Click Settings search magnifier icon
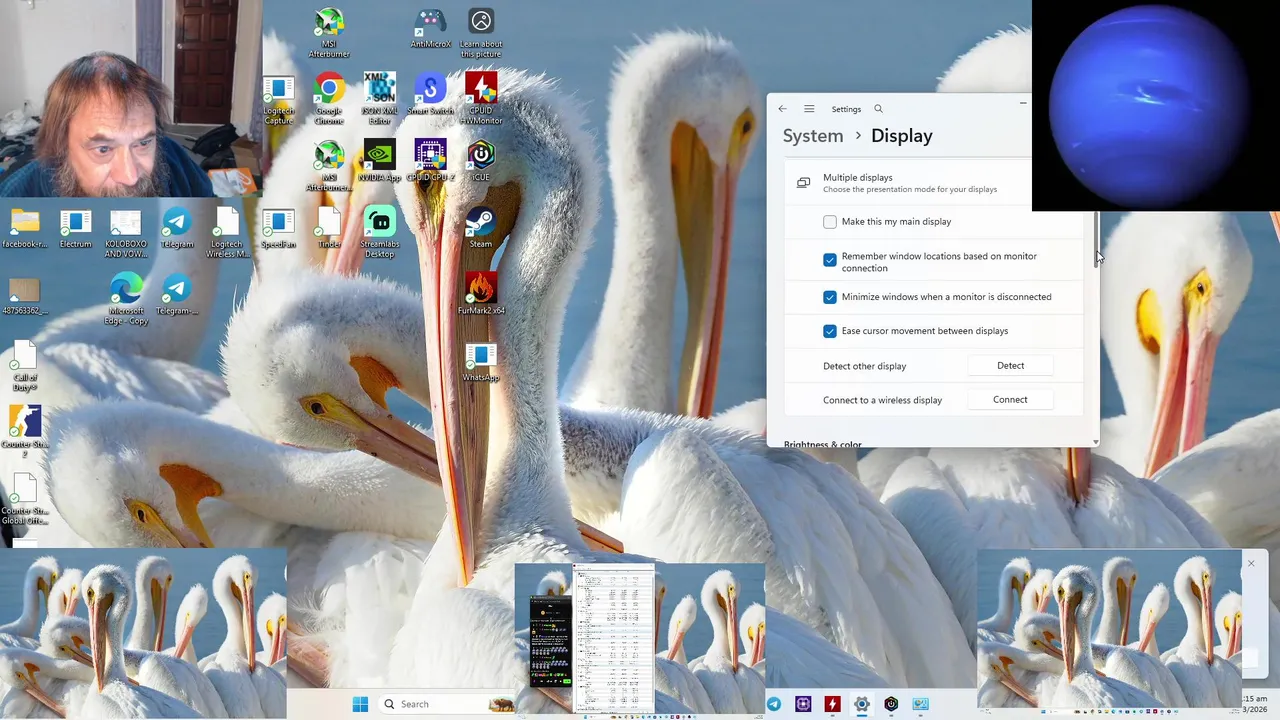The width and height of the screenshot is (1280, 720). [878, 109]
